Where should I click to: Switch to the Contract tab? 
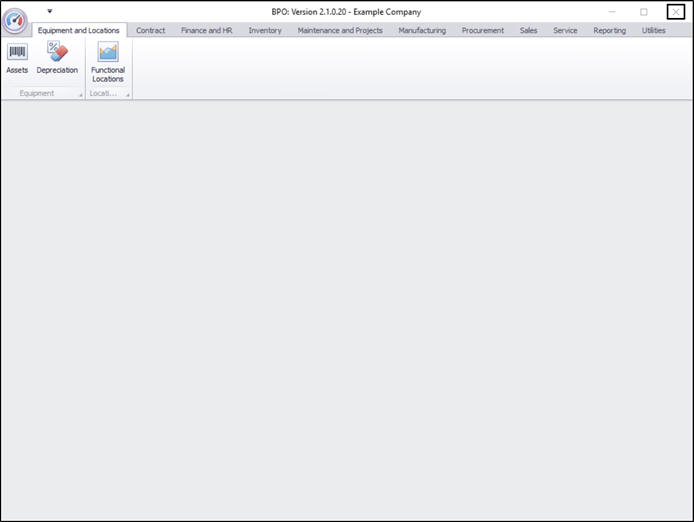150,31
